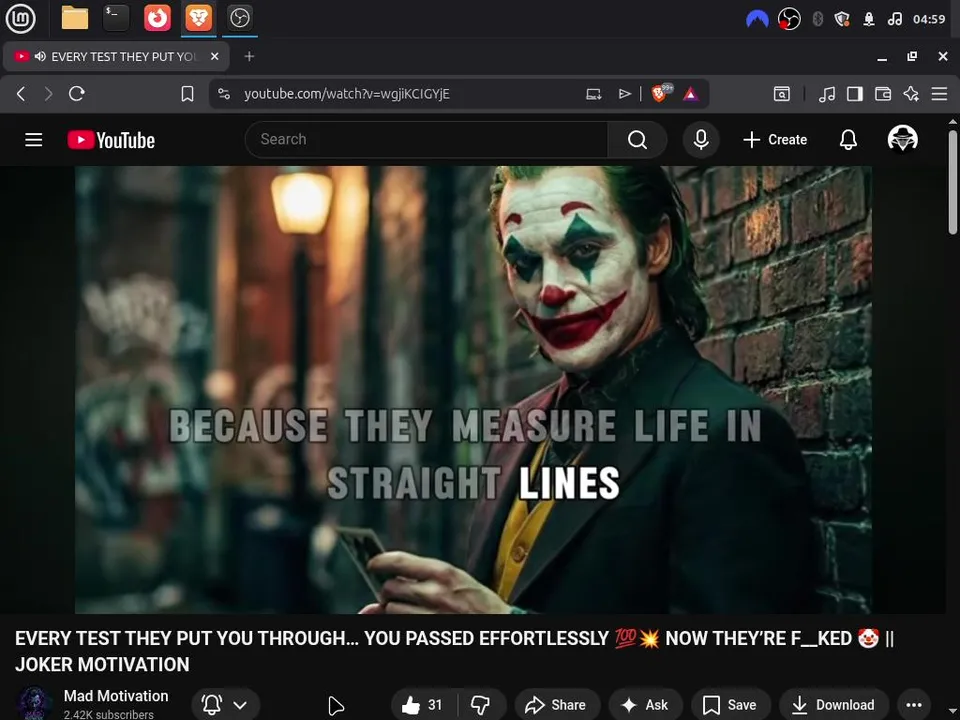Go back to the previous page
Image resolution: width=960 pixels, height=720 pixels.
coord(21,94)
